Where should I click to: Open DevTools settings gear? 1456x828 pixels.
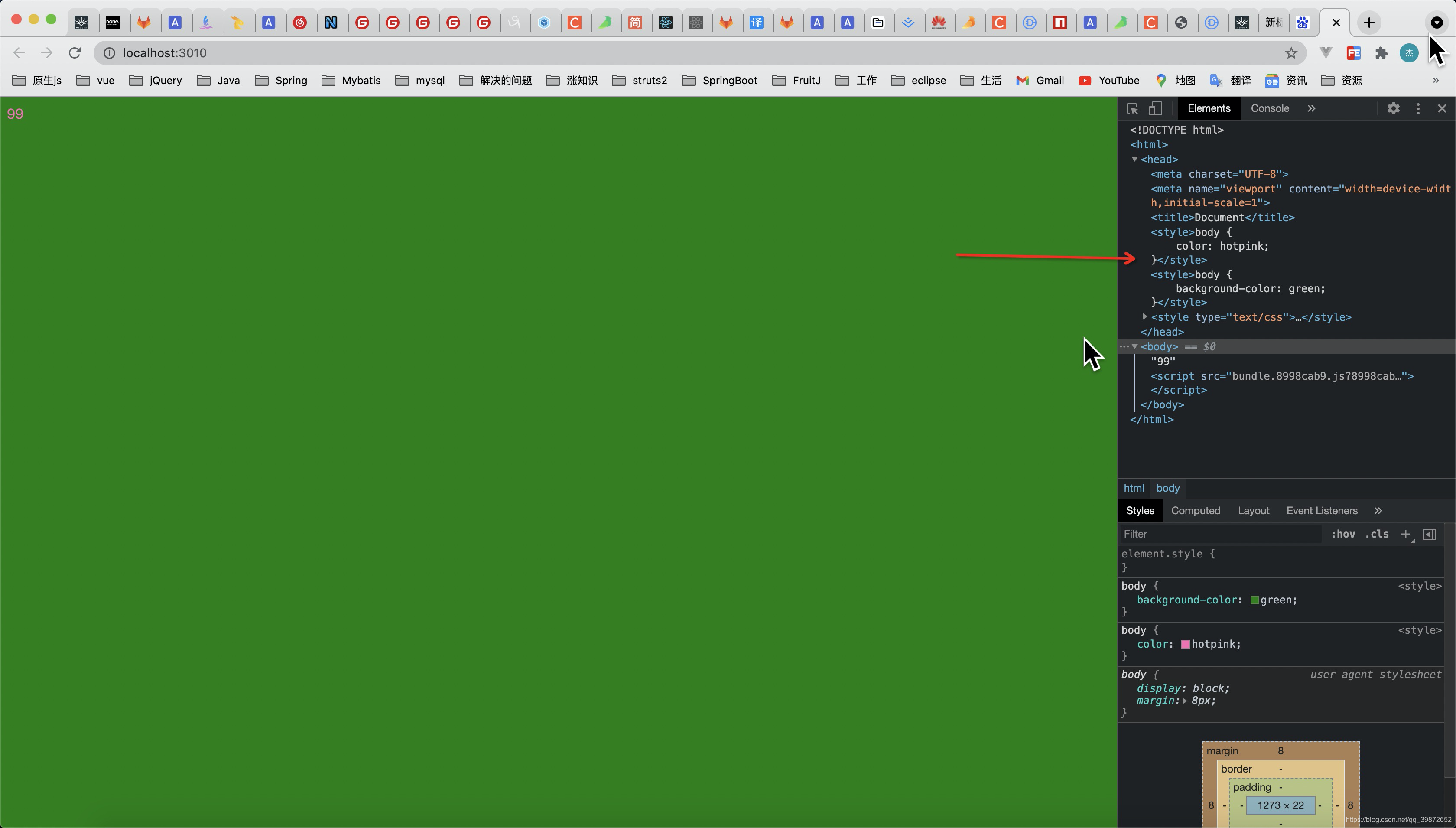coord(1393,109)
